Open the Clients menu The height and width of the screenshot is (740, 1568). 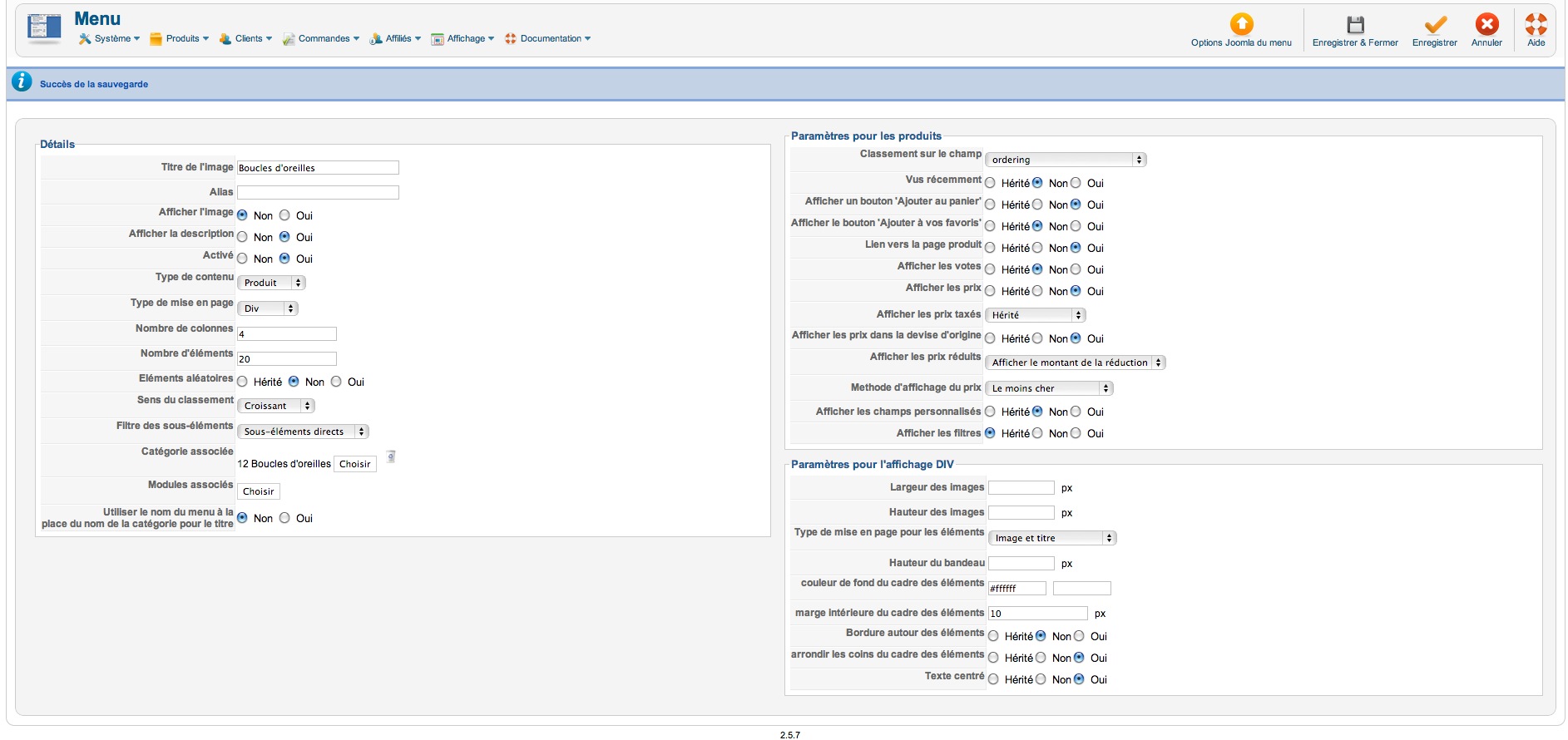tap(245, 38)
